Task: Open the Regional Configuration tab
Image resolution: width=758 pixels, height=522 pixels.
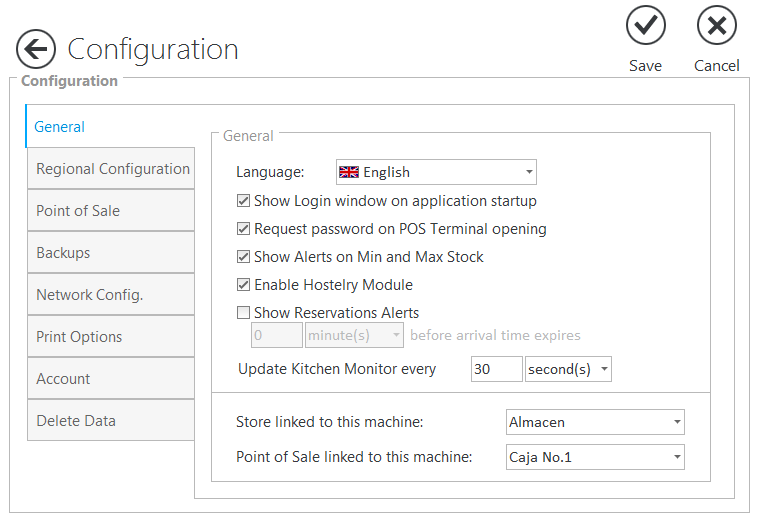Action: click(x=111, y=169)
